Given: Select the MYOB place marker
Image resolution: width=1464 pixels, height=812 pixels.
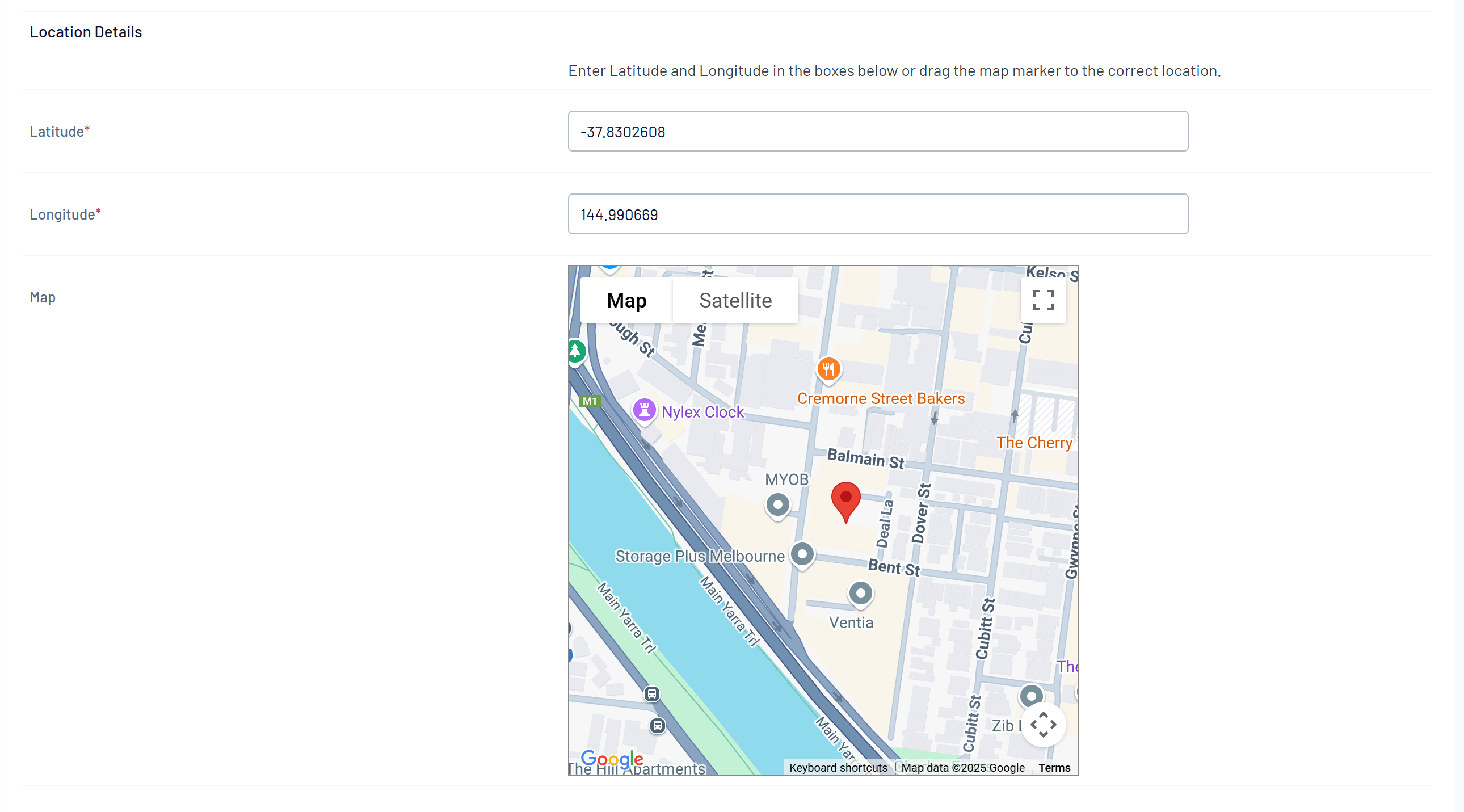Looking at the screenshot, I should tap(777, 504).
